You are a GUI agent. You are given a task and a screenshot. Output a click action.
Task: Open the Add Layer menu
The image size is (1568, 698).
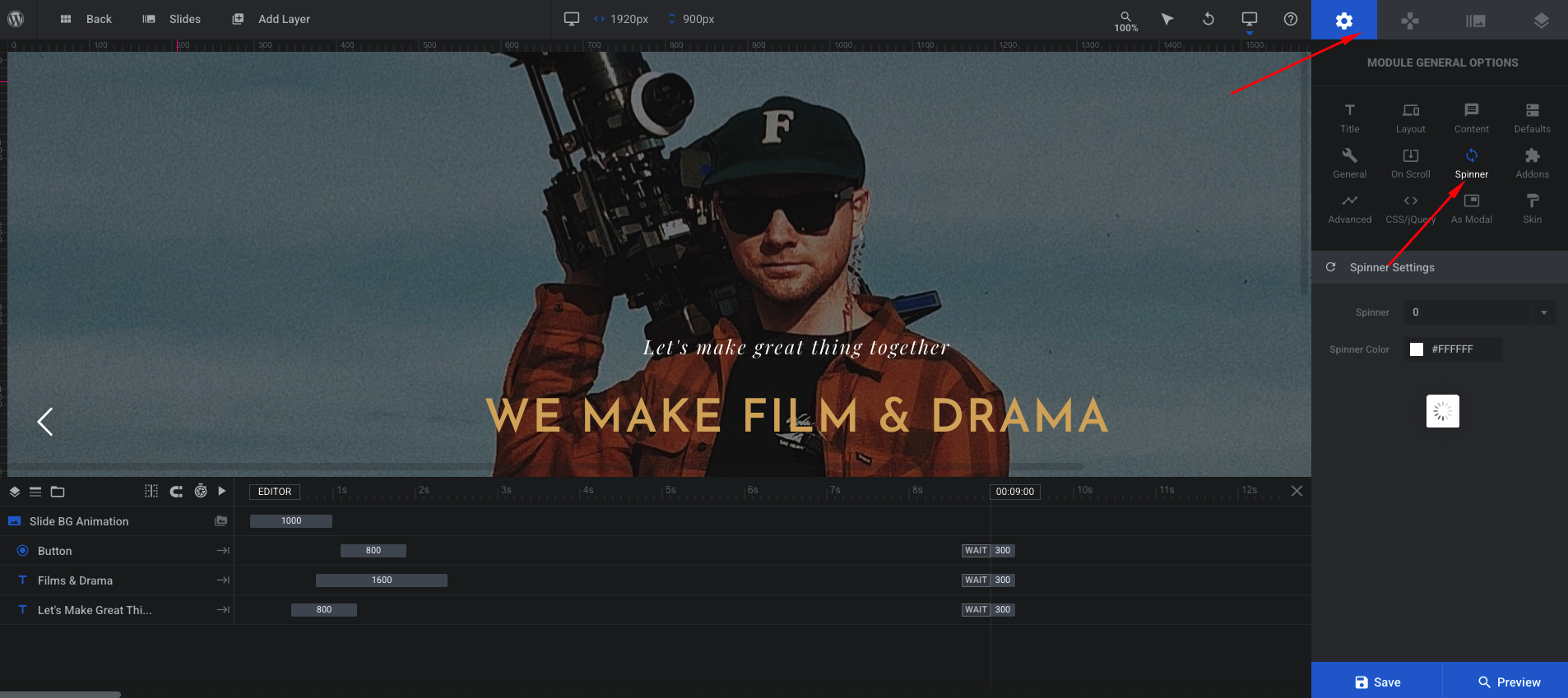(271, 19)
